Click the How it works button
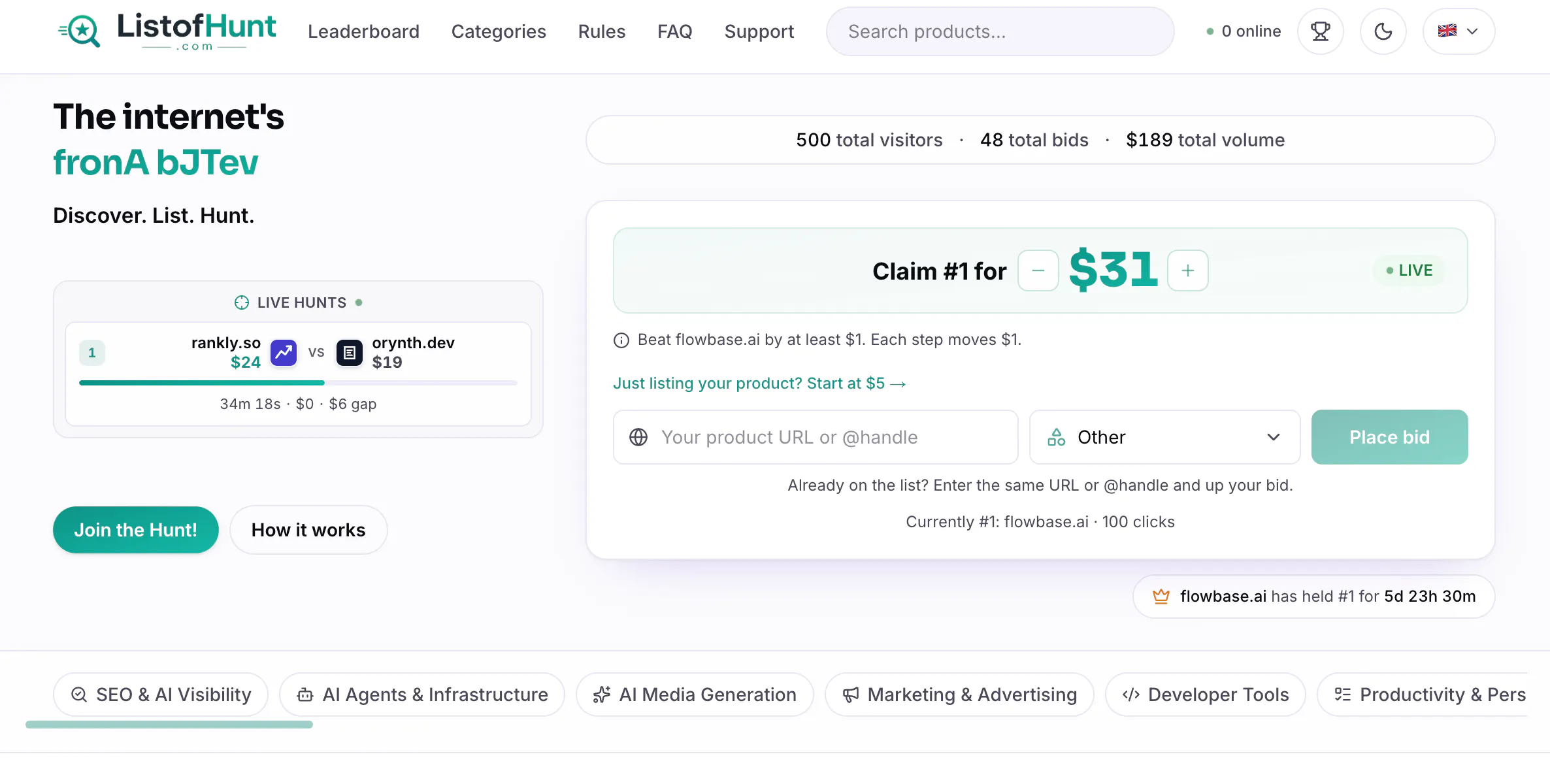The width and height of the screenshot is (1550, 784). [x=308, y=530]
